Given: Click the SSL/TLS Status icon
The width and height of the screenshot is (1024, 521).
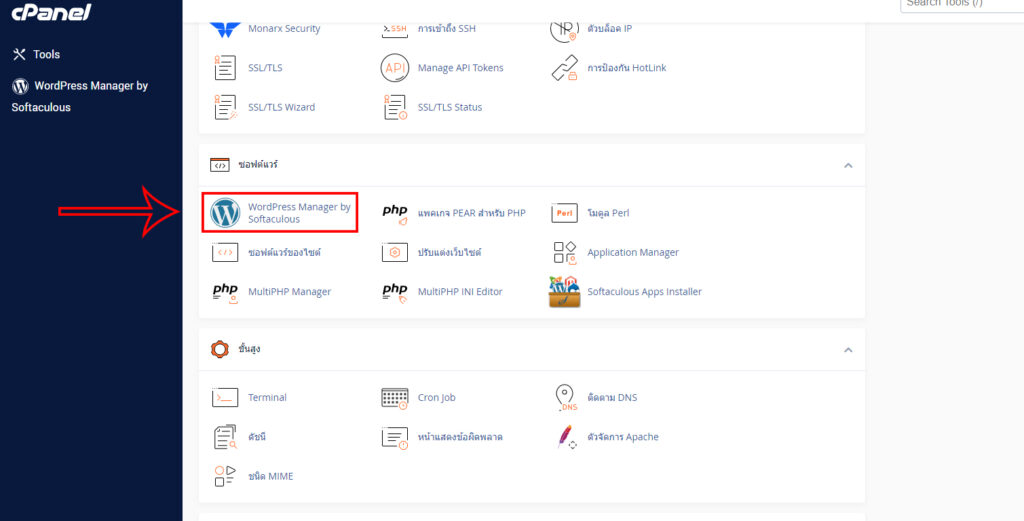Looking at the screenshot, I should click(394, 107).
